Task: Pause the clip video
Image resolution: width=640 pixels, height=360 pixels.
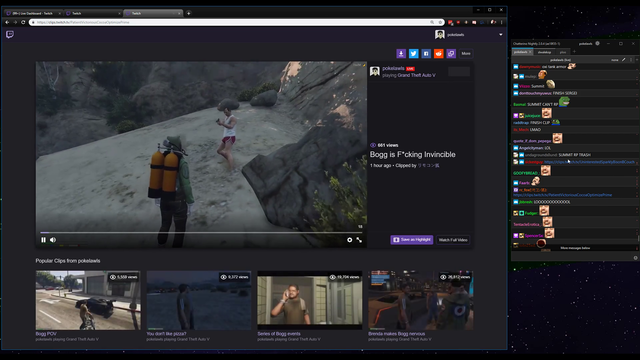Action: point(43,240)
